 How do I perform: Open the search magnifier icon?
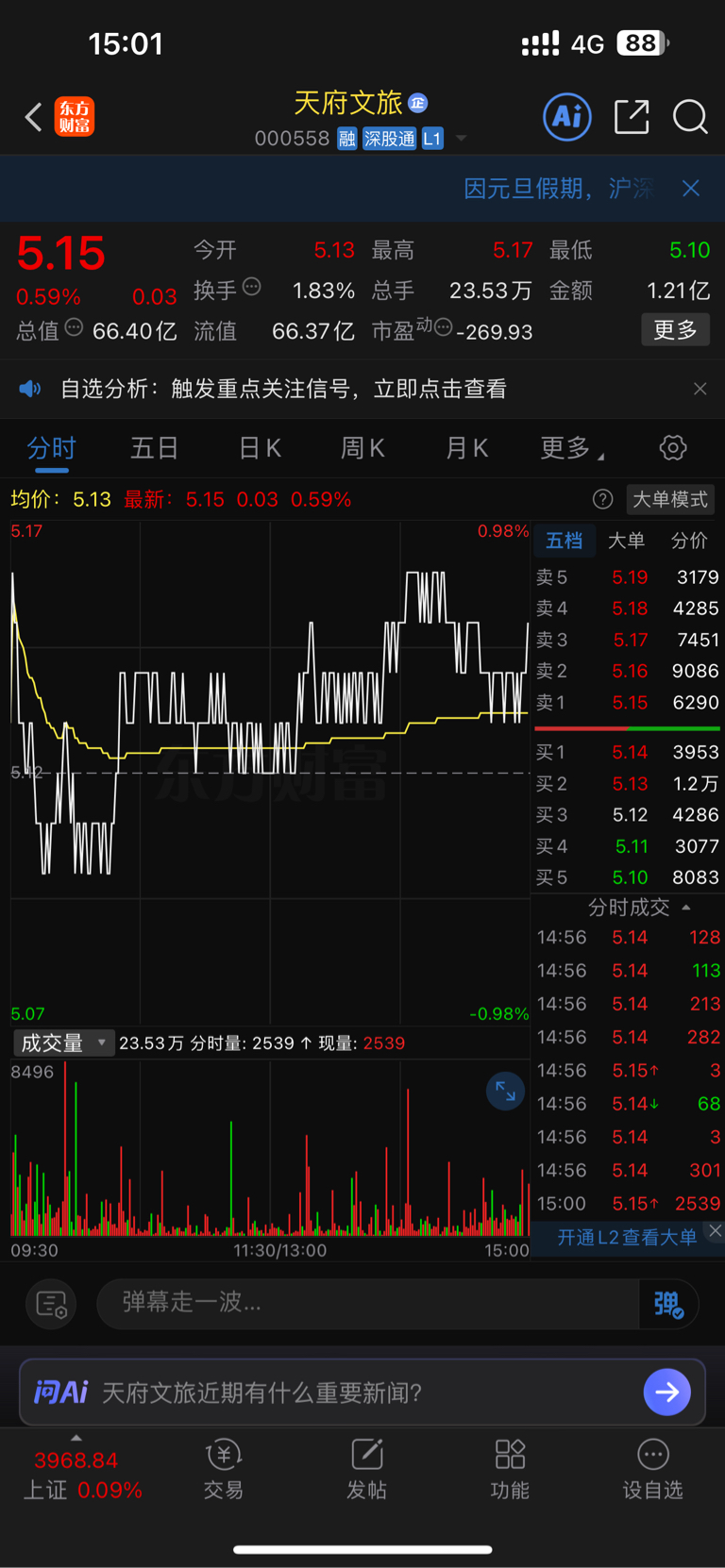pos(690,117)
